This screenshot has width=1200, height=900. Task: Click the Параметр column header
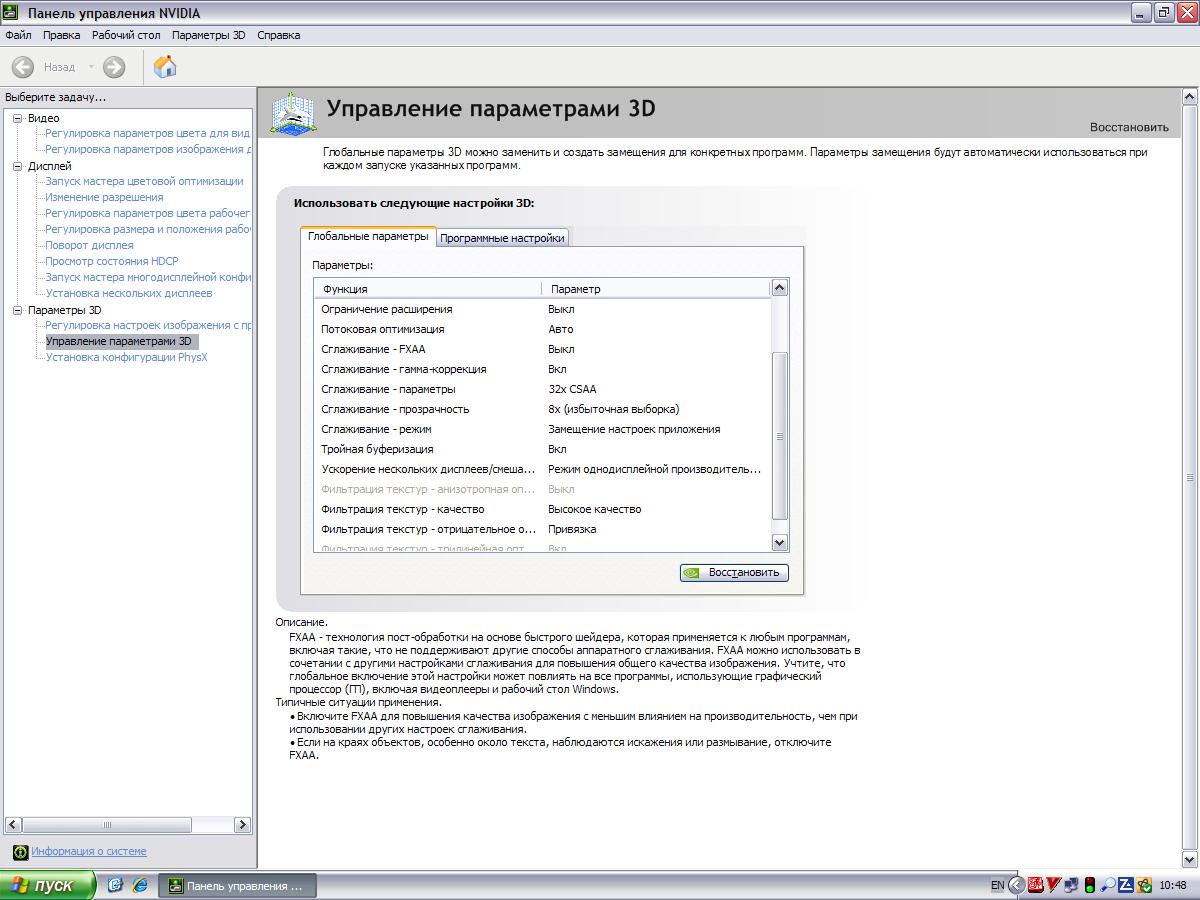coord(656,289)
